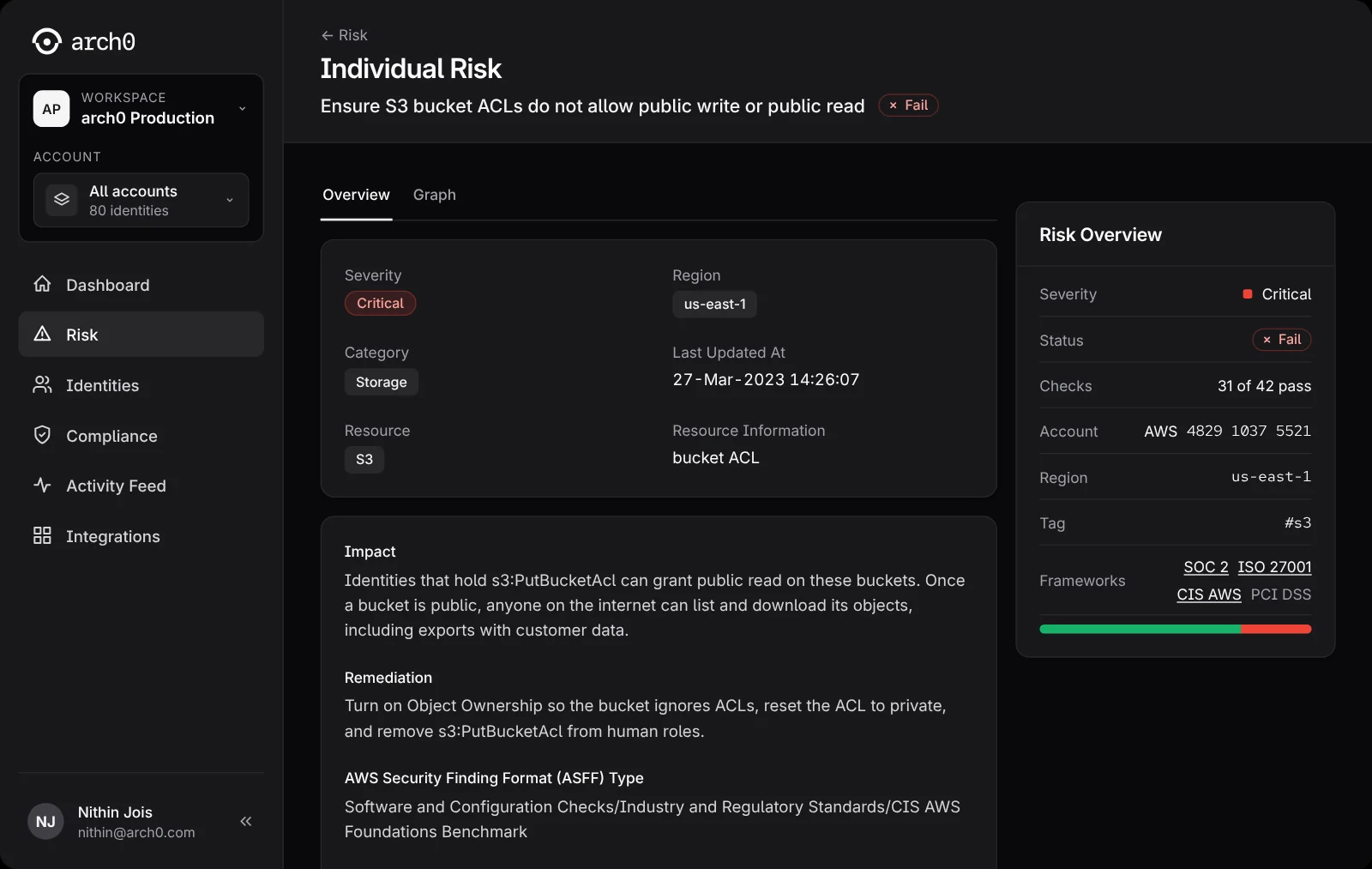Open the ISO 27001 framework link
This screenshot has height=869, width=1372.
click(1274, 567)
